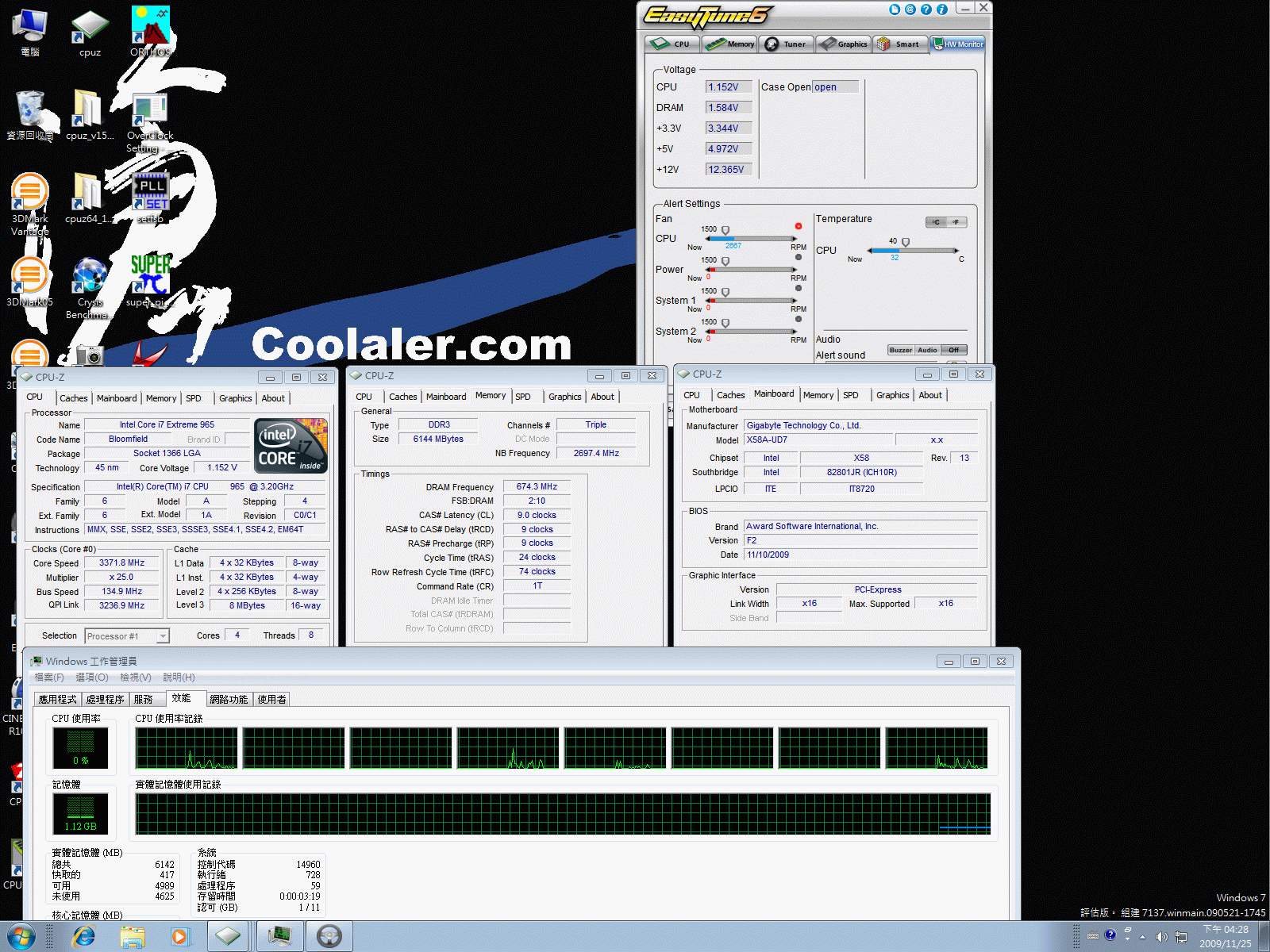Click the EasyTune6 @ website icon
Image resolution: width=1270 pixels, height=952 pixels.
tap(910, 10)
